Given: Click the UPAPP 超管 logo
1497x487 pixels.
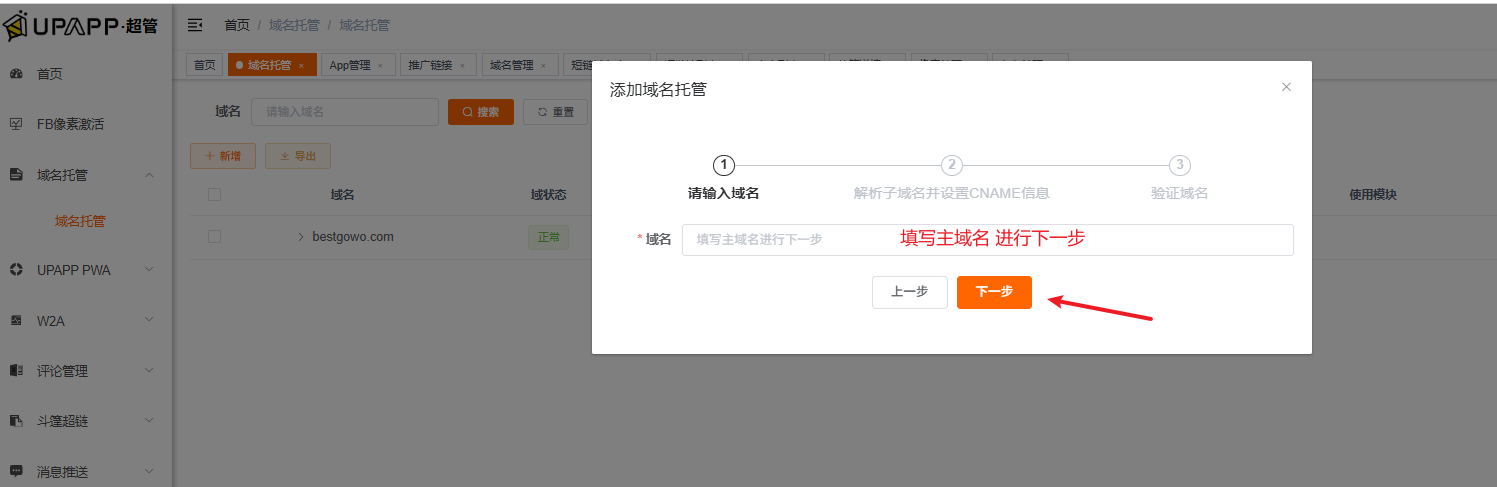Looking at the screenshot, I should (x=80, y=27).
